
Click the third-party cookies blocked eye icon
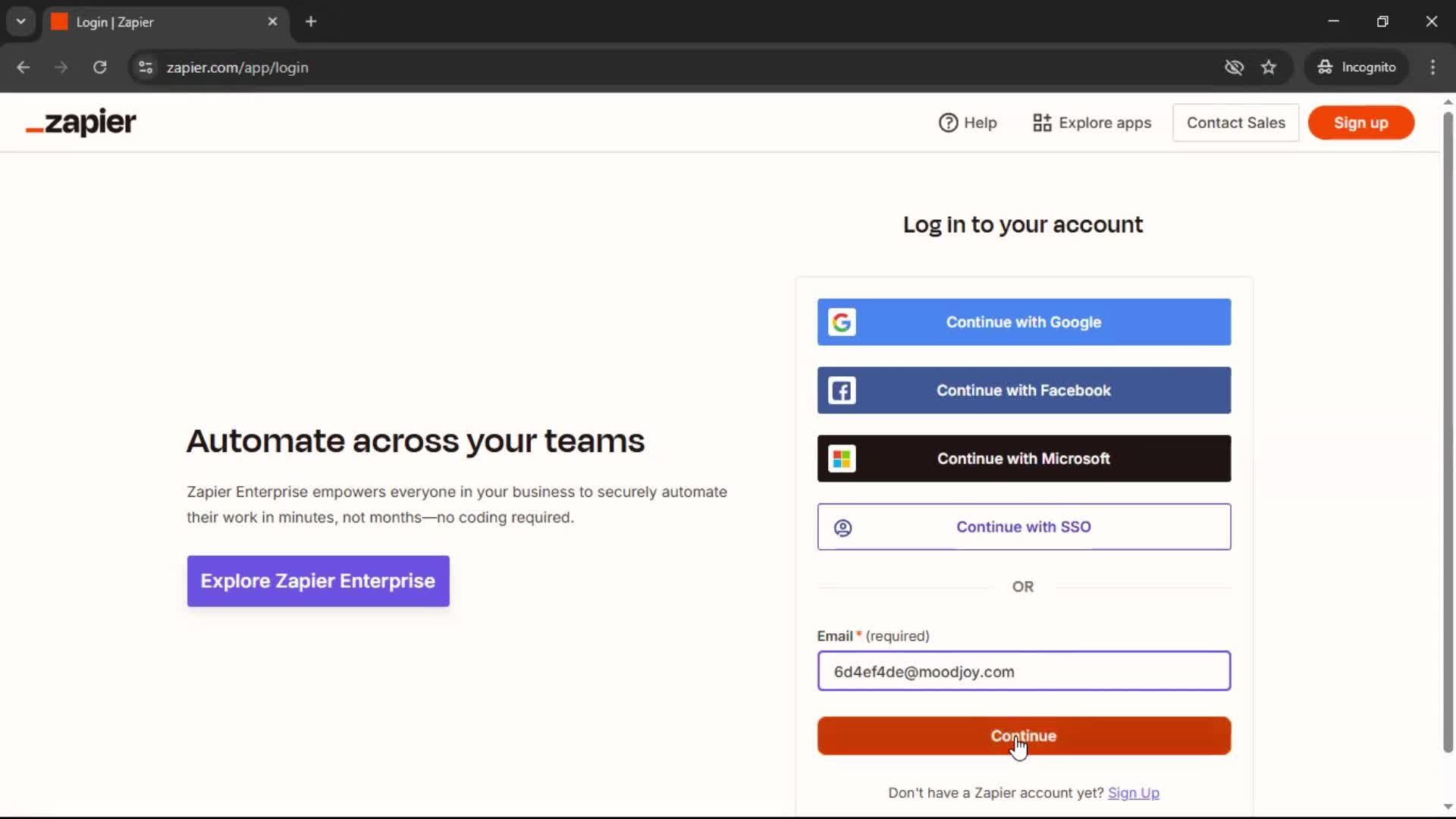[1234, 67]
